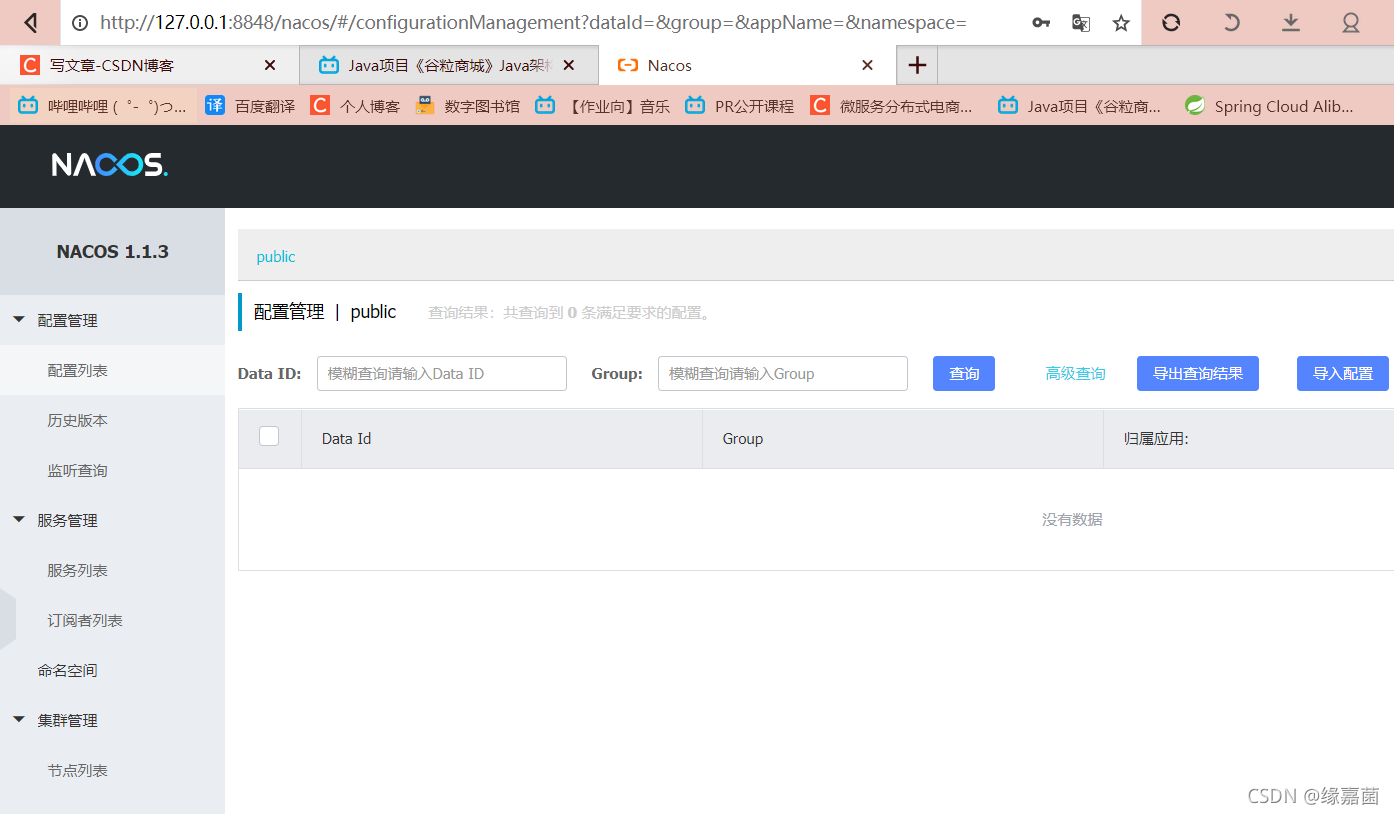Screen dimensions: 1394x814
Task: Reload the page using the refresh icon
Action: pyautogui.click(x=1170, y=22)
